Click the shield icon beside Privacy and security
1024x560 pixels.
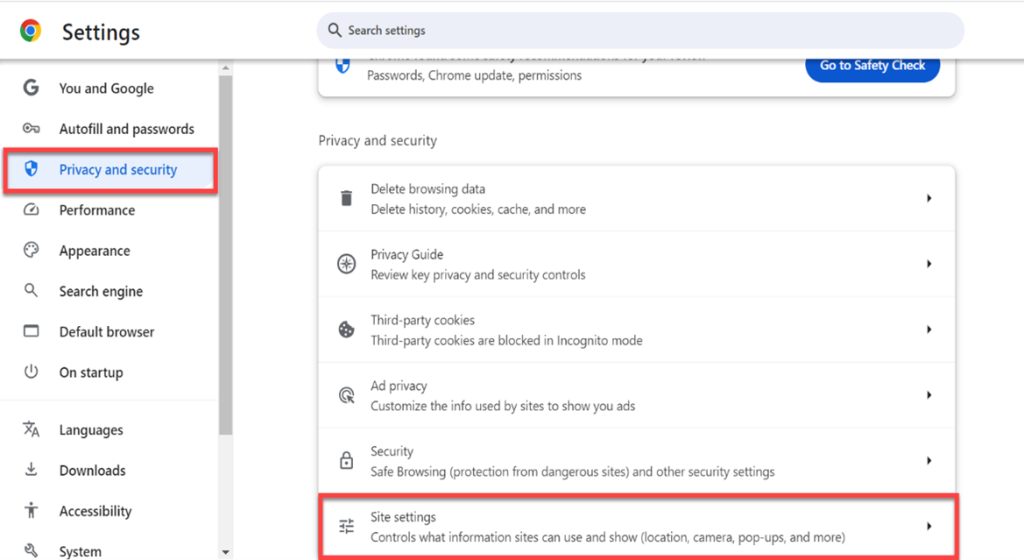(31, 168)
